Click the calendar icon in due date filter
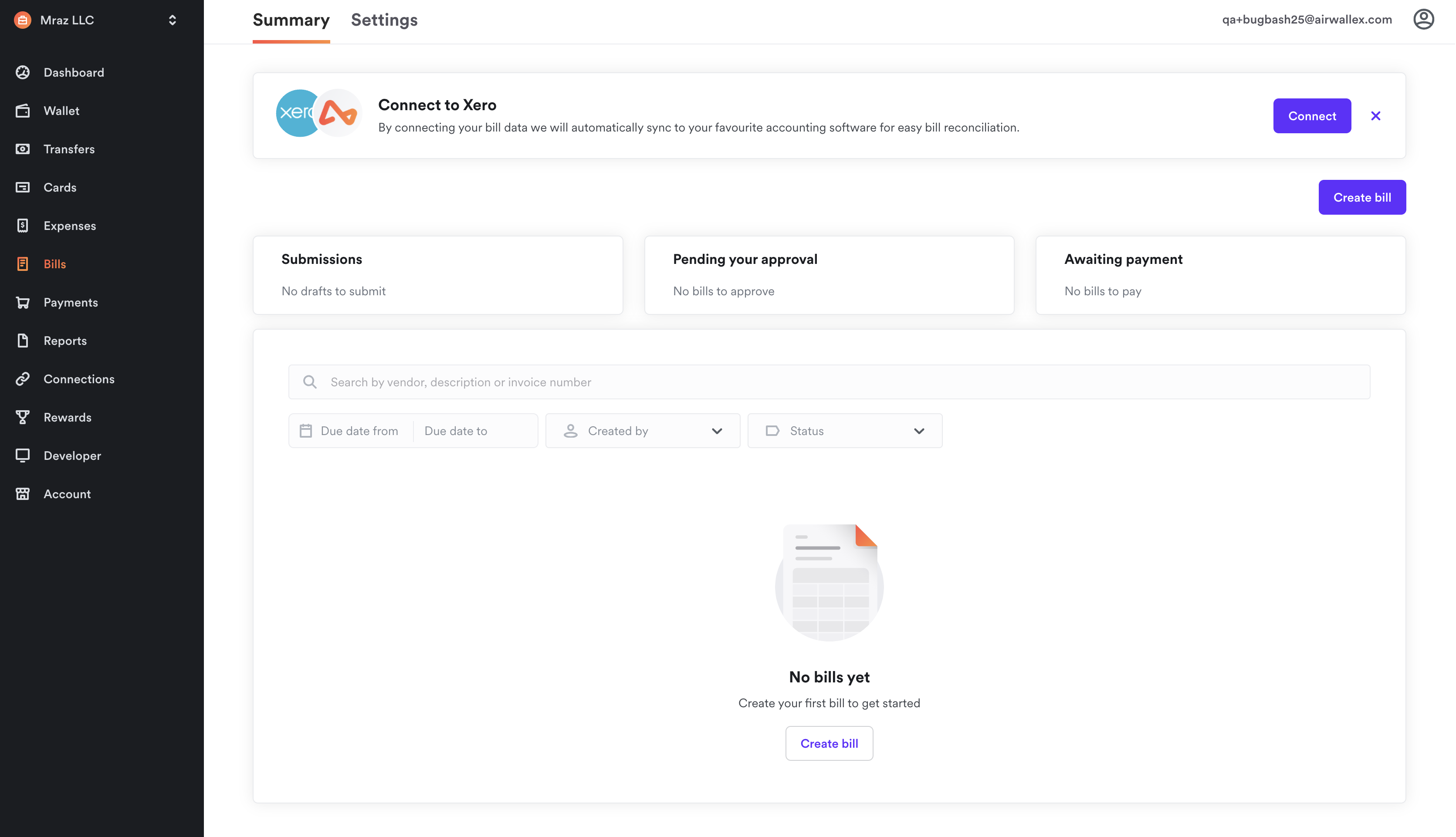This screenshot has width=1456, height=837. coord(306,431)
